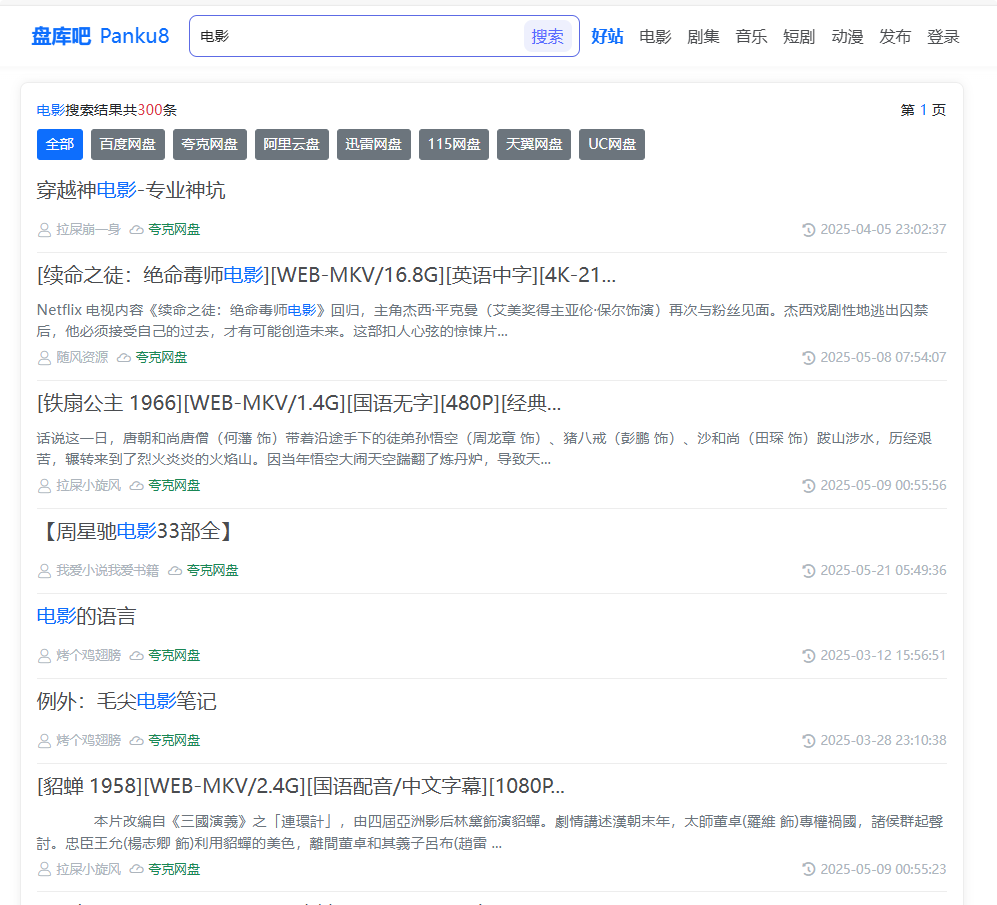The width and height of the screenshot is (997, 905).
Task: Filter results by UC网盘
Action: coord(612,144)
